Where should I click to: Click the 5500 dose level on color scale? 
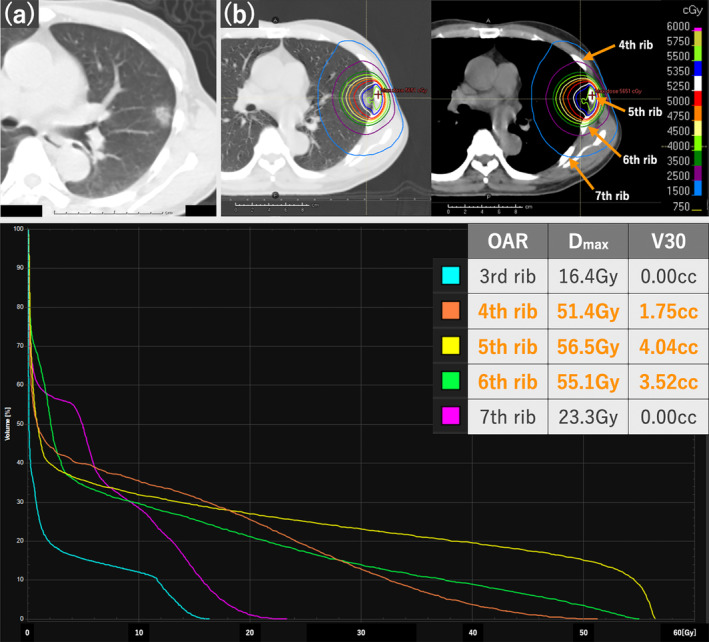678,56
